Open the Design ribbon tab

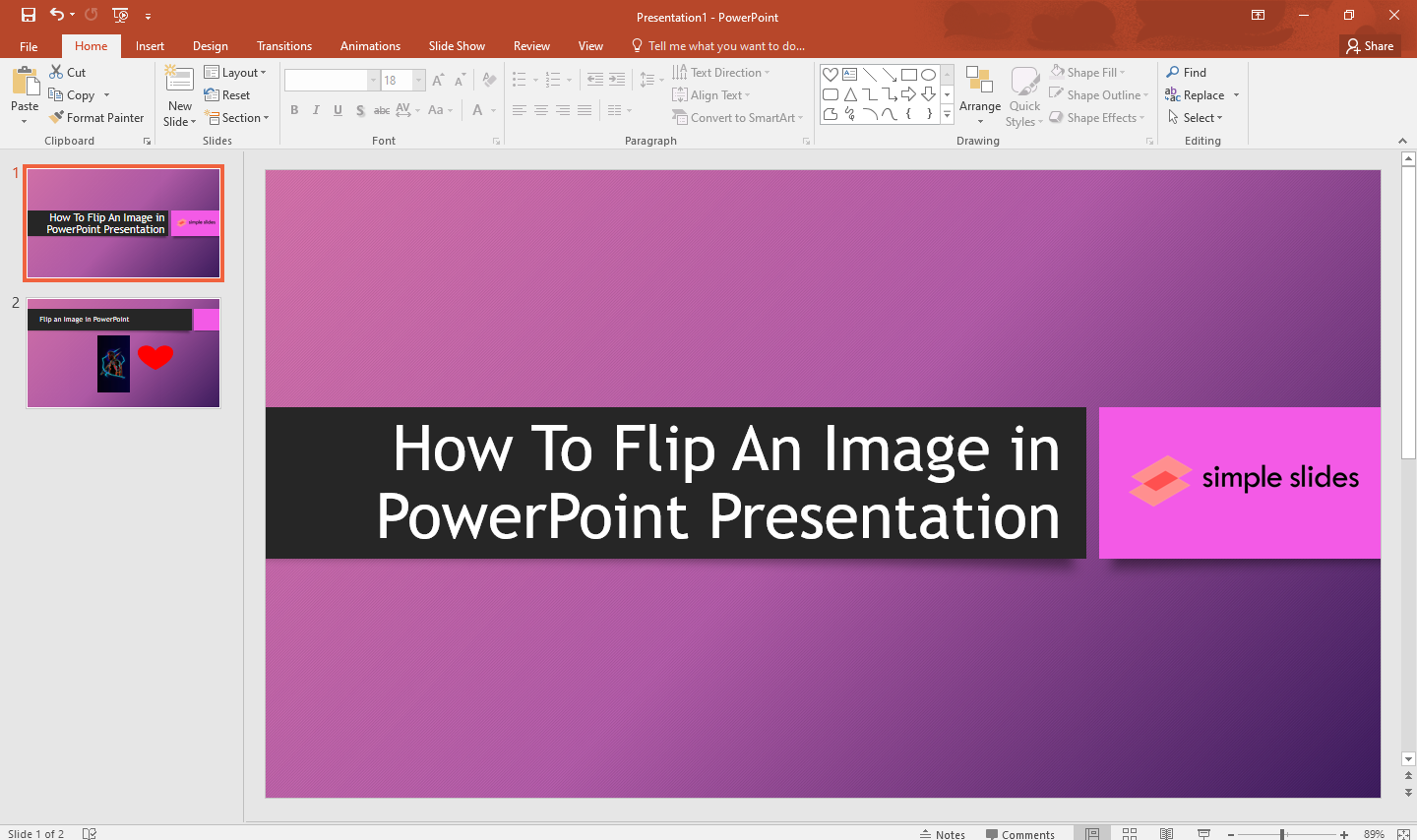(x=210, y=45)
